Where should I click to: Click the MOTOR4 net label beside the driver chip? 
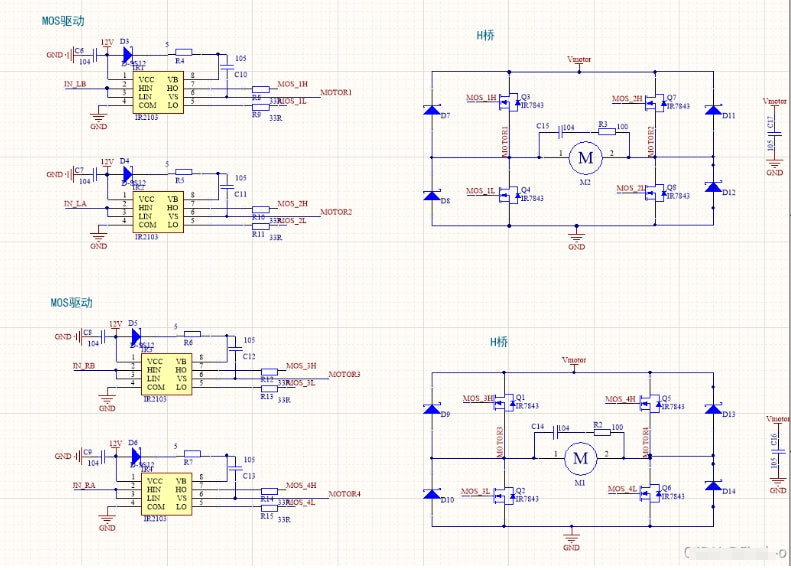(345, 494)
